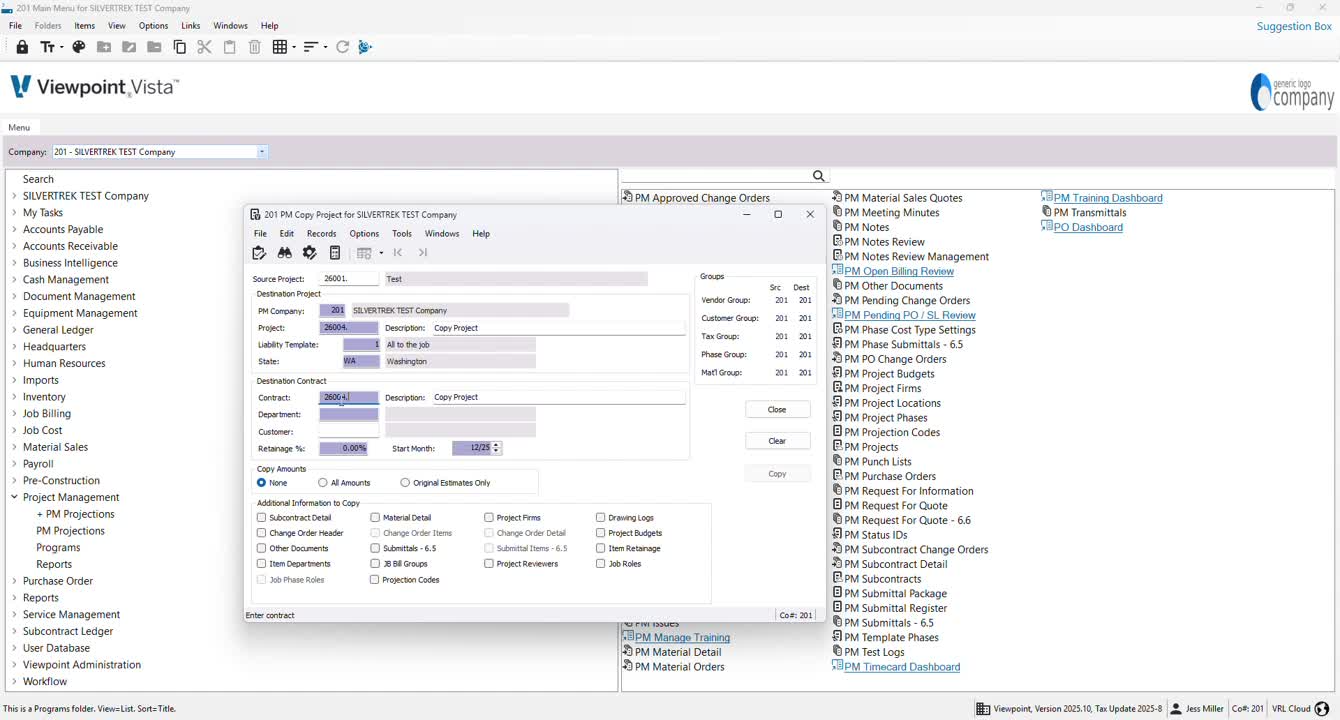Screen dimensions: 1340x720
Task: Tick the Project Budgets checkbox
Action: 601,533
